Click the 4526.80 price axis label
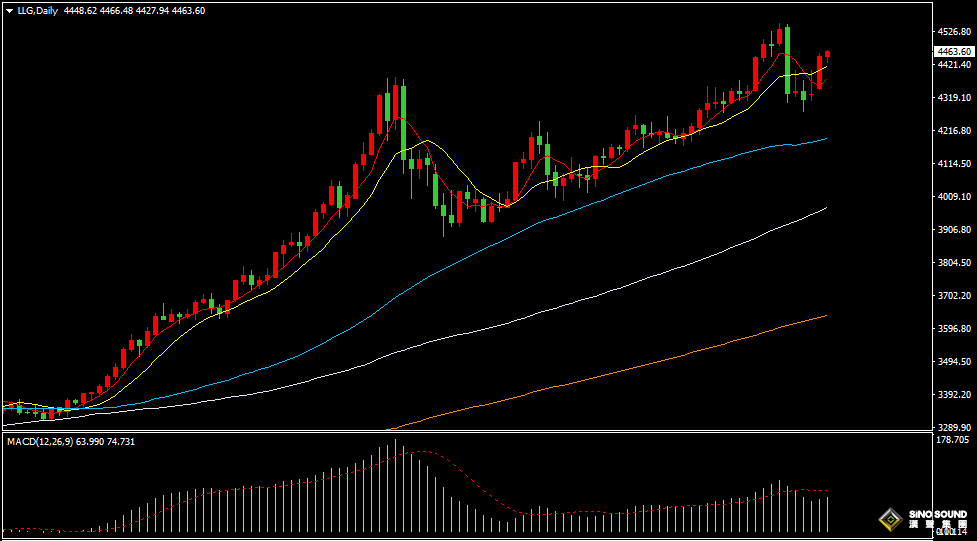This screenshot has height=541, width=977. pos(952,32)
